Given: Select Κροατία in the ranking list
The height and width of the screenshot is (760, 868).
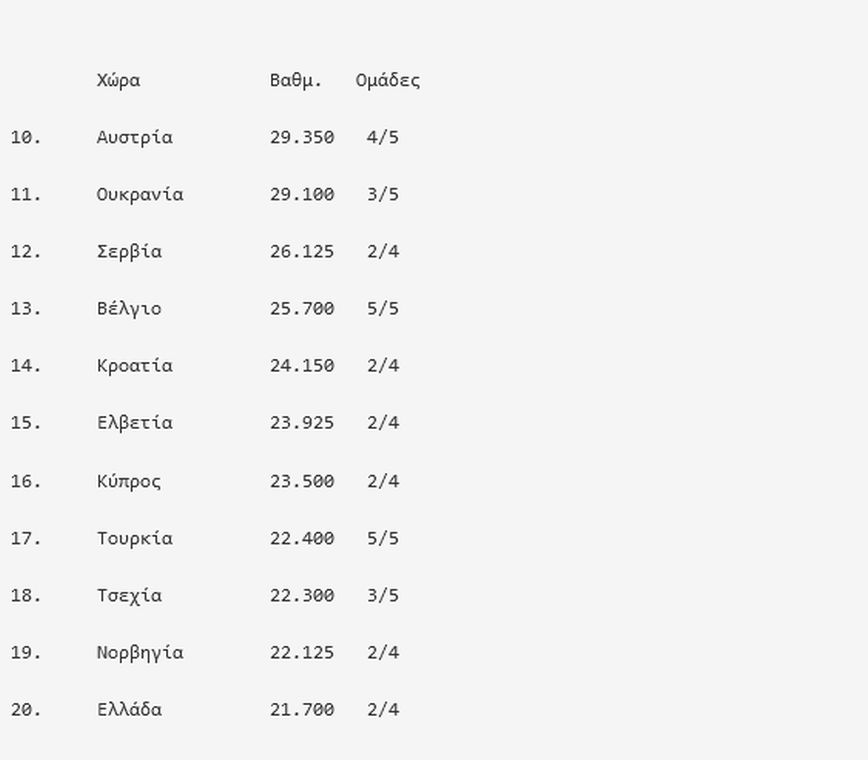Looking at the screenshot, I should 134,366.
